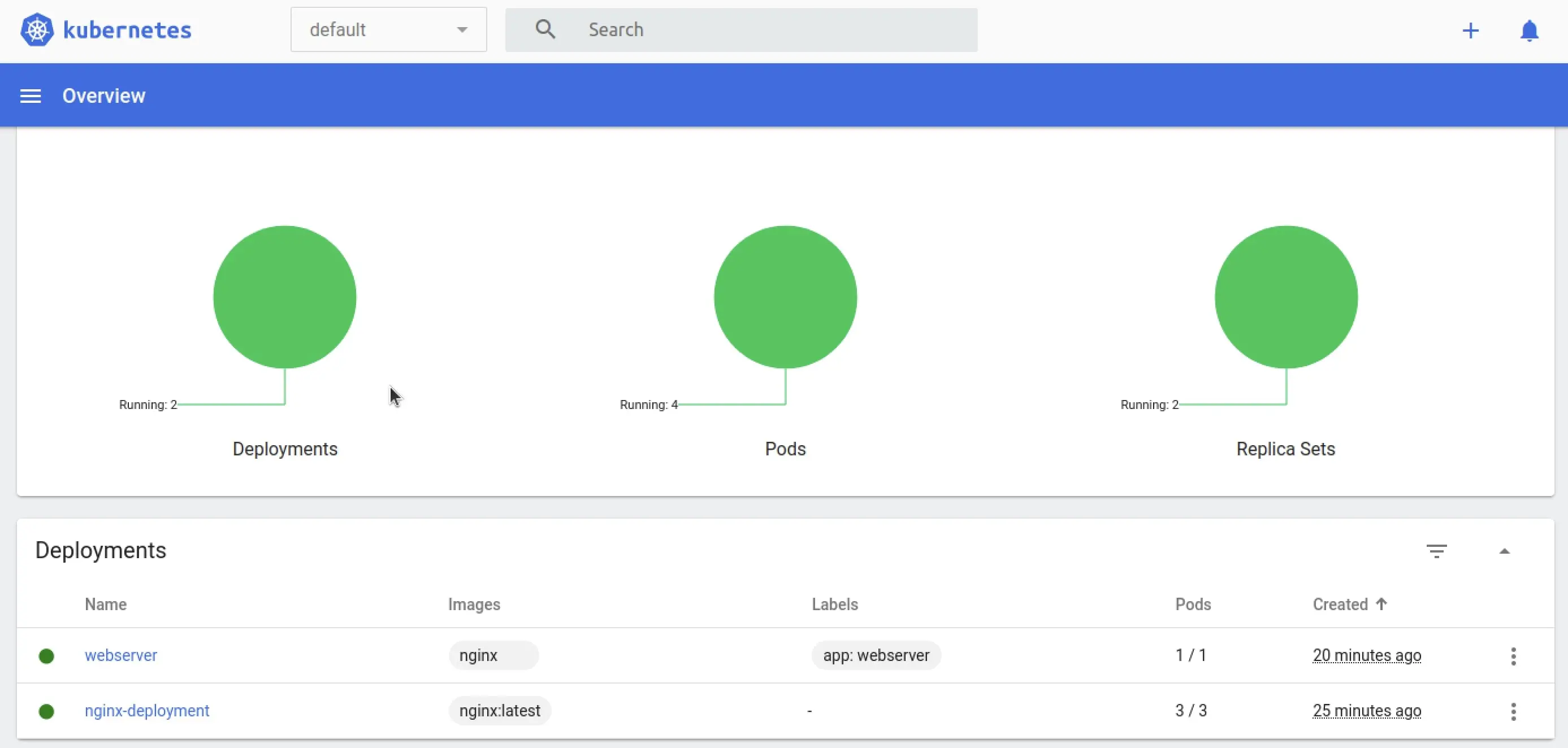Open the kebab menu for webserver row

pyautogui.click(x=1514, y=655)
